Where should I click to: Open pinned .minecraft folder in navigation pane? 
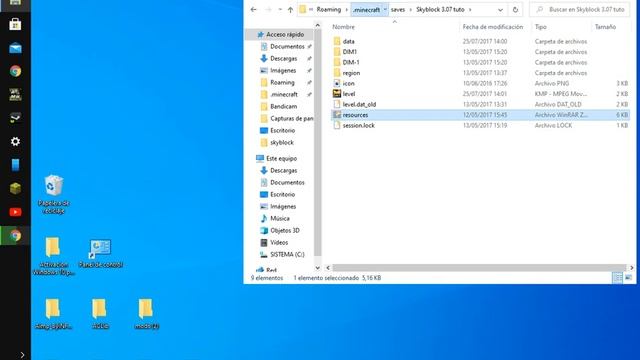284,94
